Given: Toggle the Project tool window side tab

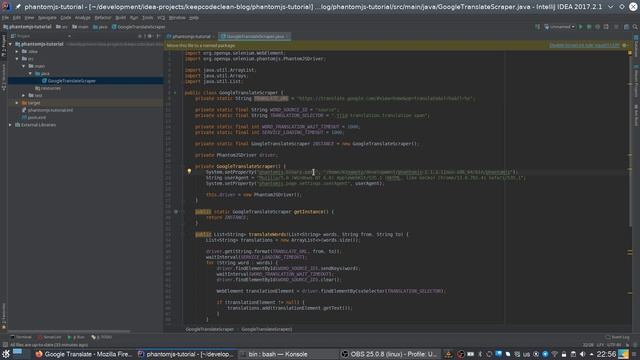Looking at the screenshot, I should [x=3, y=46].
